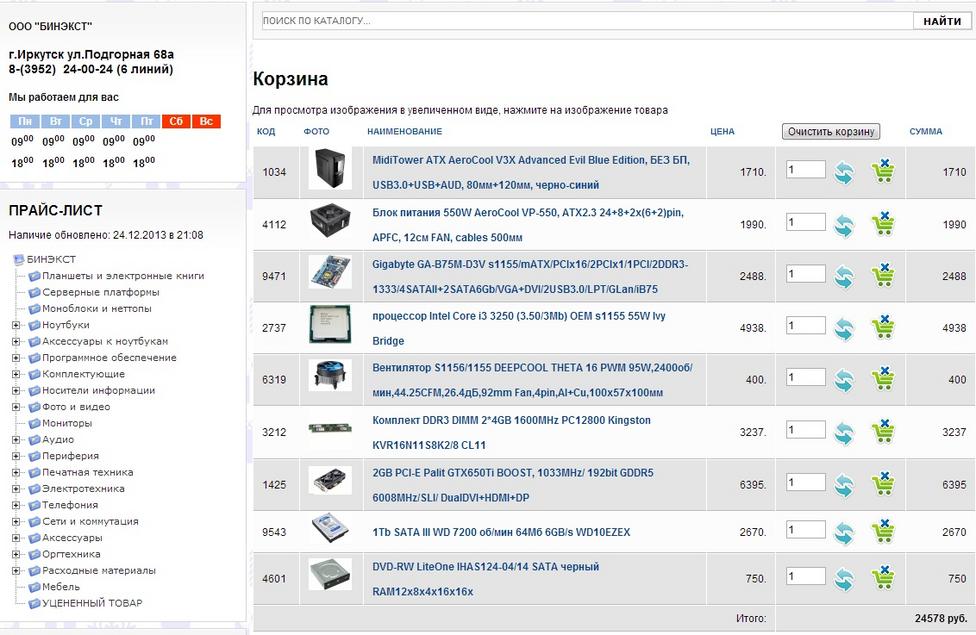This screenshot has width=976, height=635.
Task: Remove Intel Core i3 3250 from cart
Action: (883, 327)
